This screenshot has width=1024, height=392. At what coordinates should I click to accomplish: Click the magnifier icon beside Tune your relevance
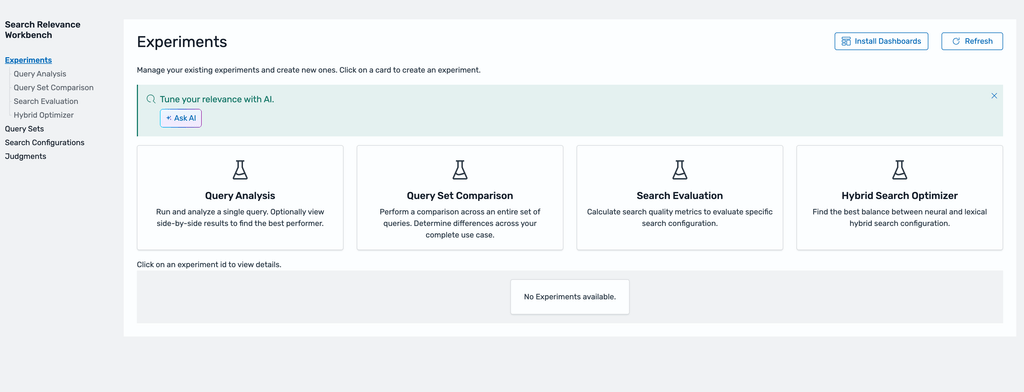click(151, 99)
